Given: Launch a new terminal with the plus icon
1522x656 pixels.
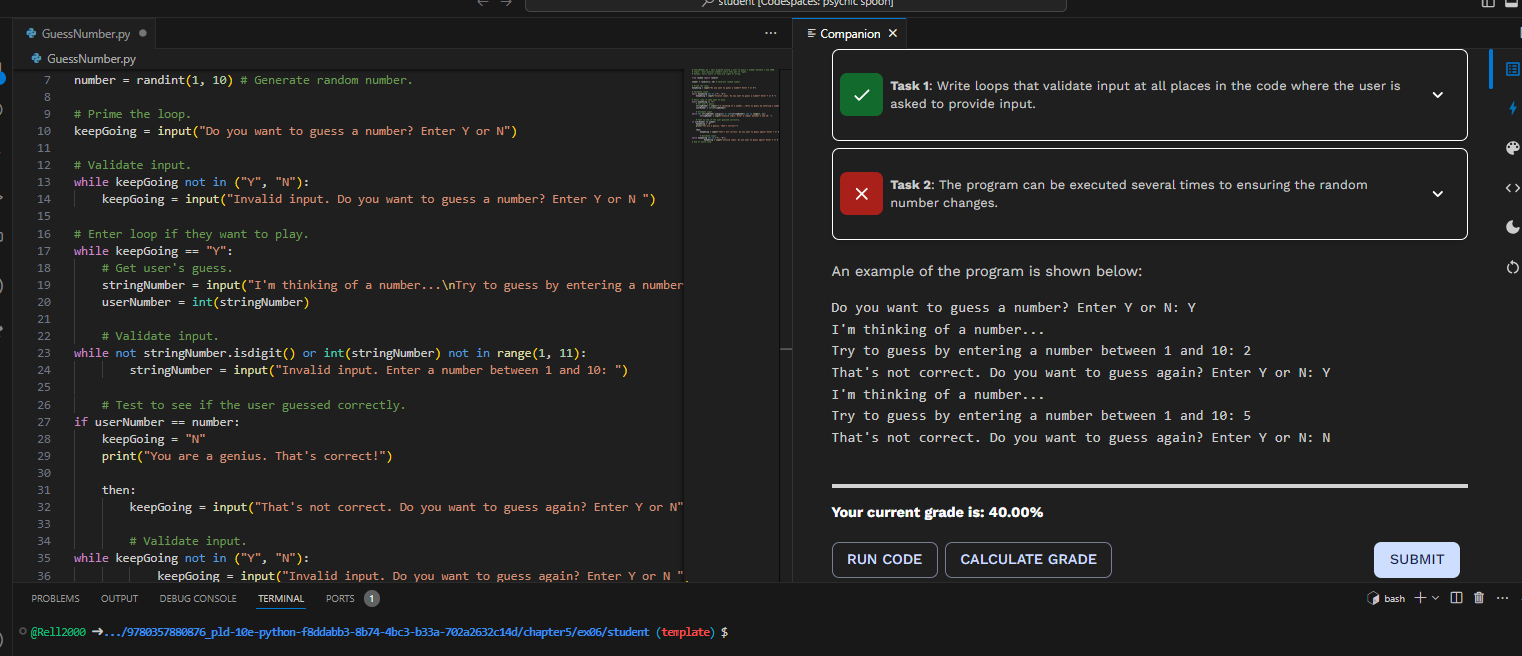Looking at the screenshot, I should [1419, 597].
